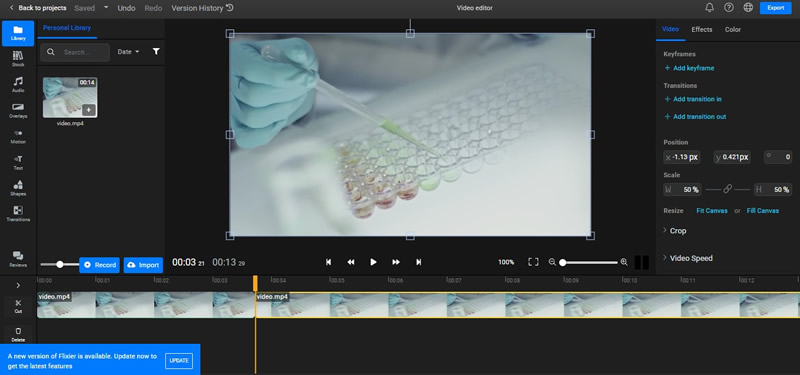Viewport: 800px width, 375px height.
Task: Click Add keyframe
Action: point(689,68)
